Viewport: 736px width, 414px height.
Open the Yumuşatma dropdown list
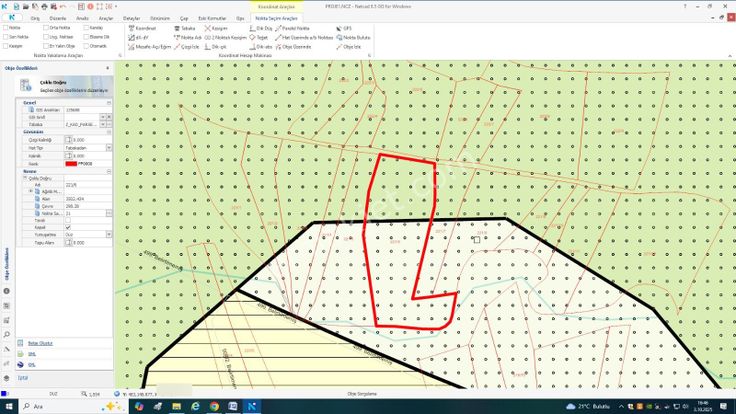tap(108, 235)
